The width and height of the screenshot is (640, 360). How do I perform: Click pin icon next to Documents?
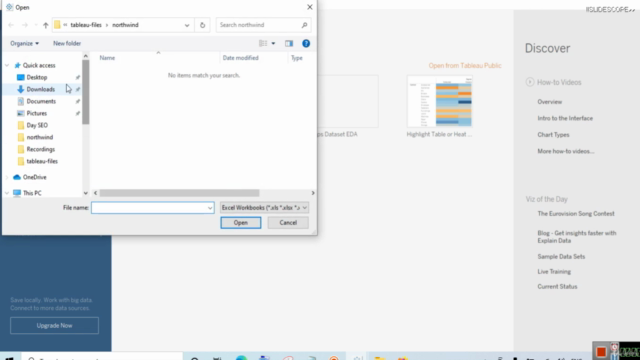pos(78,101)
